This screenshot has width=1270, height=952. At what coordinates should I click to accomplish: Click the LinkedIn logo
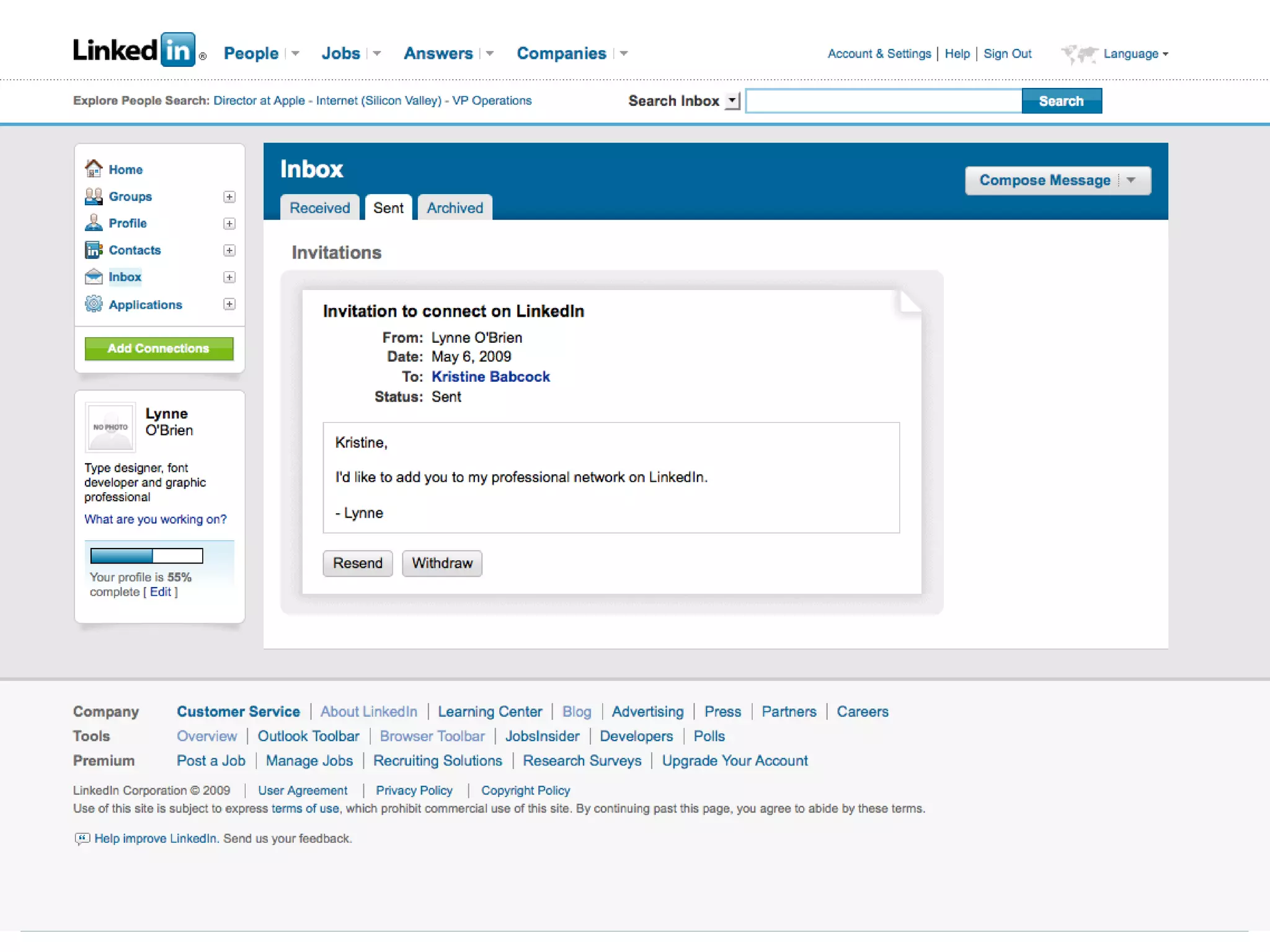click(x=135, y=51)
